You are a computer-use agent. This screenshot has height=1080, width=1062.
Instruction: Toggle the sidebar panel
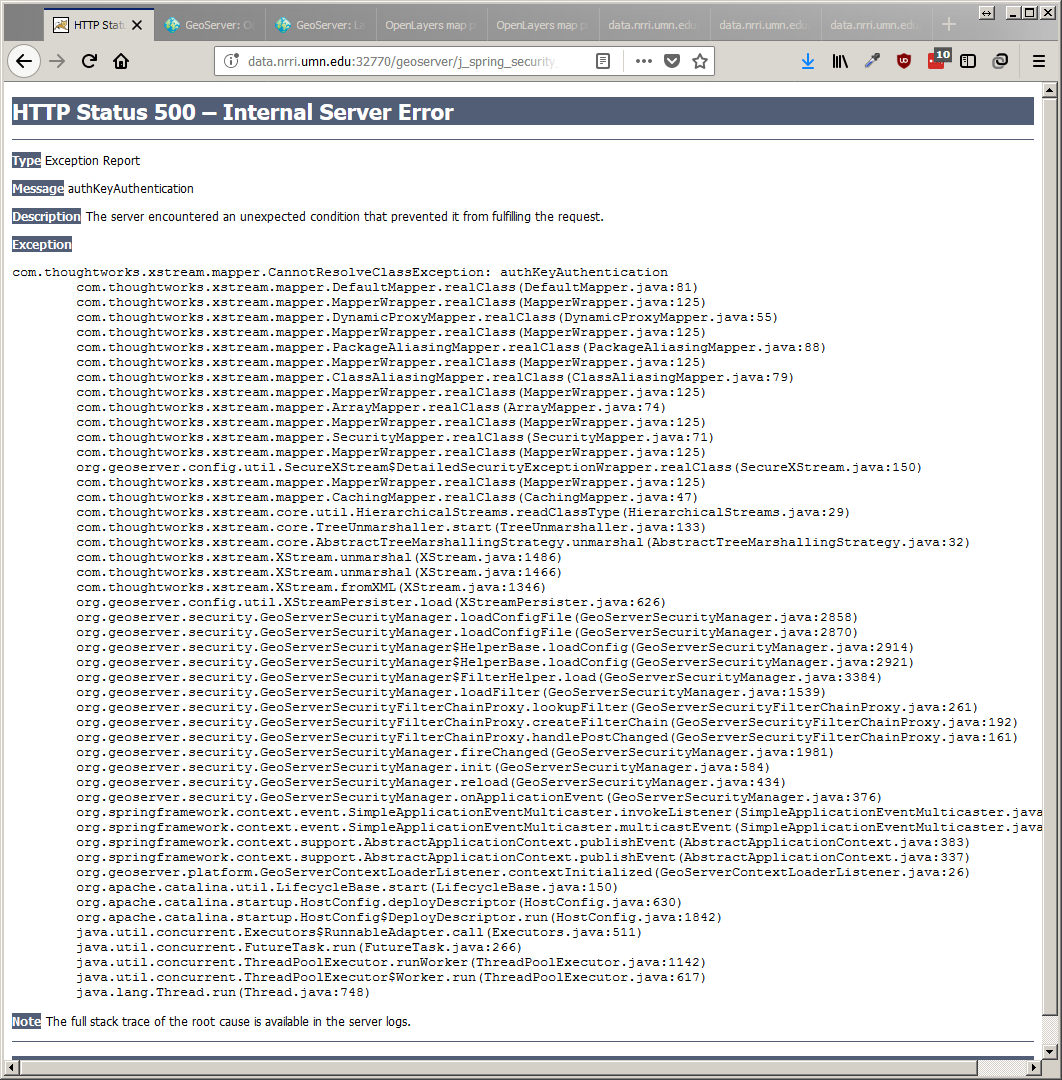pyautogui.click(x=968, y=61)
